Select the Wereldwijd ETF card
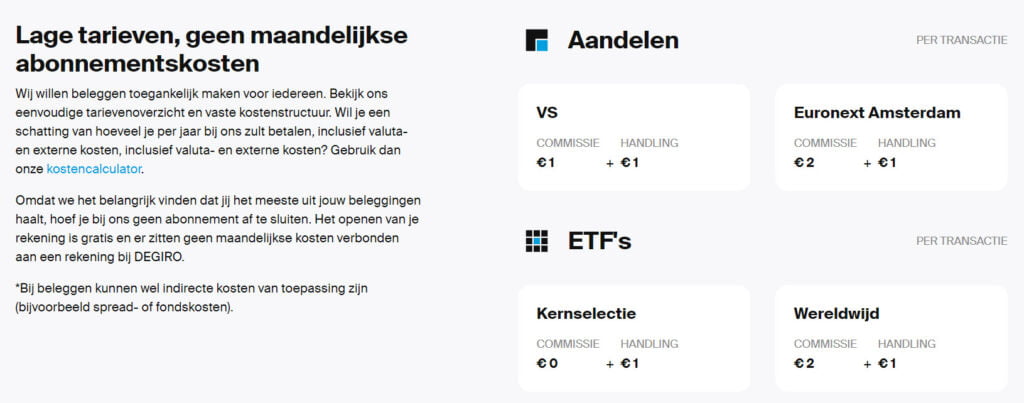1024x403 pixels. (x=891, y=338)
